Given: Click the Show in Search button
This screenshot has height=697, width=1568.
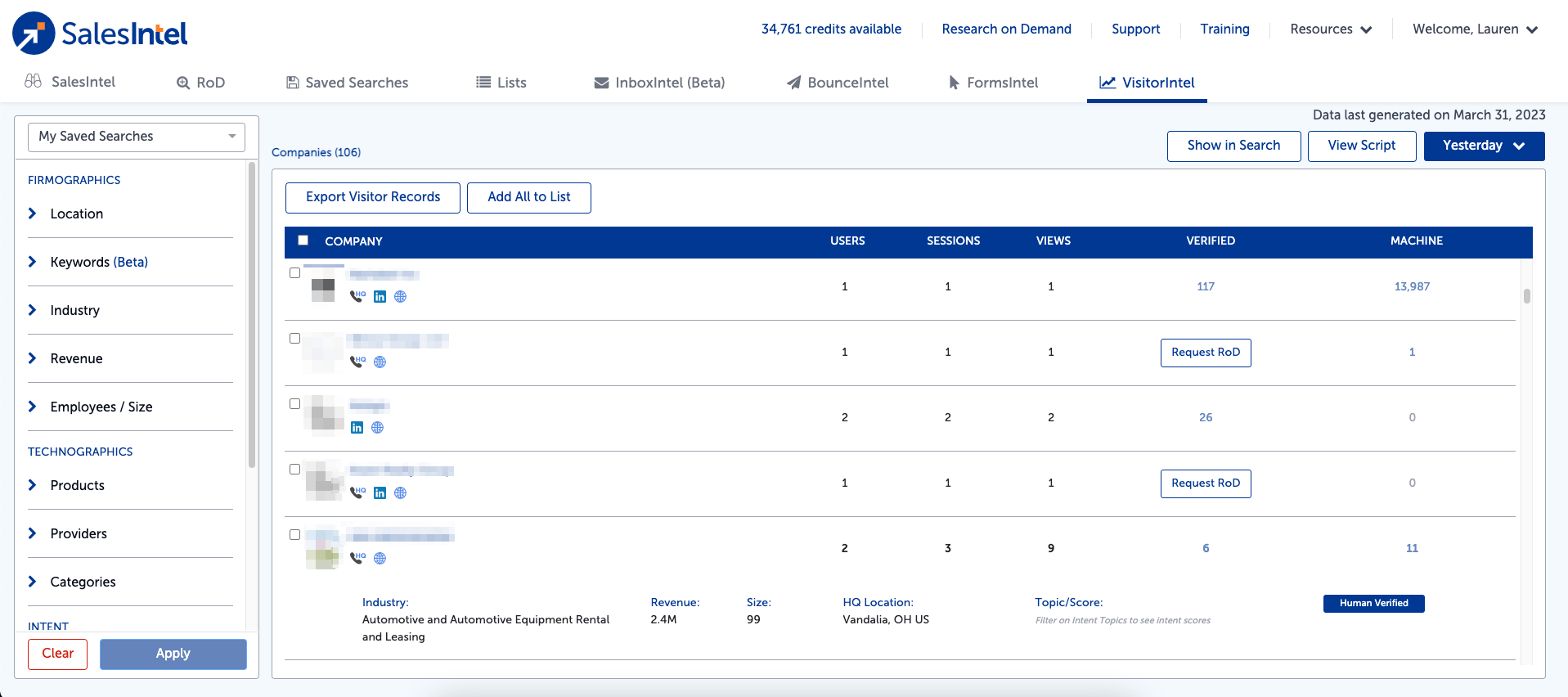Looking at the screenshot, I should pyautogui.click(x=1233, y=146).
